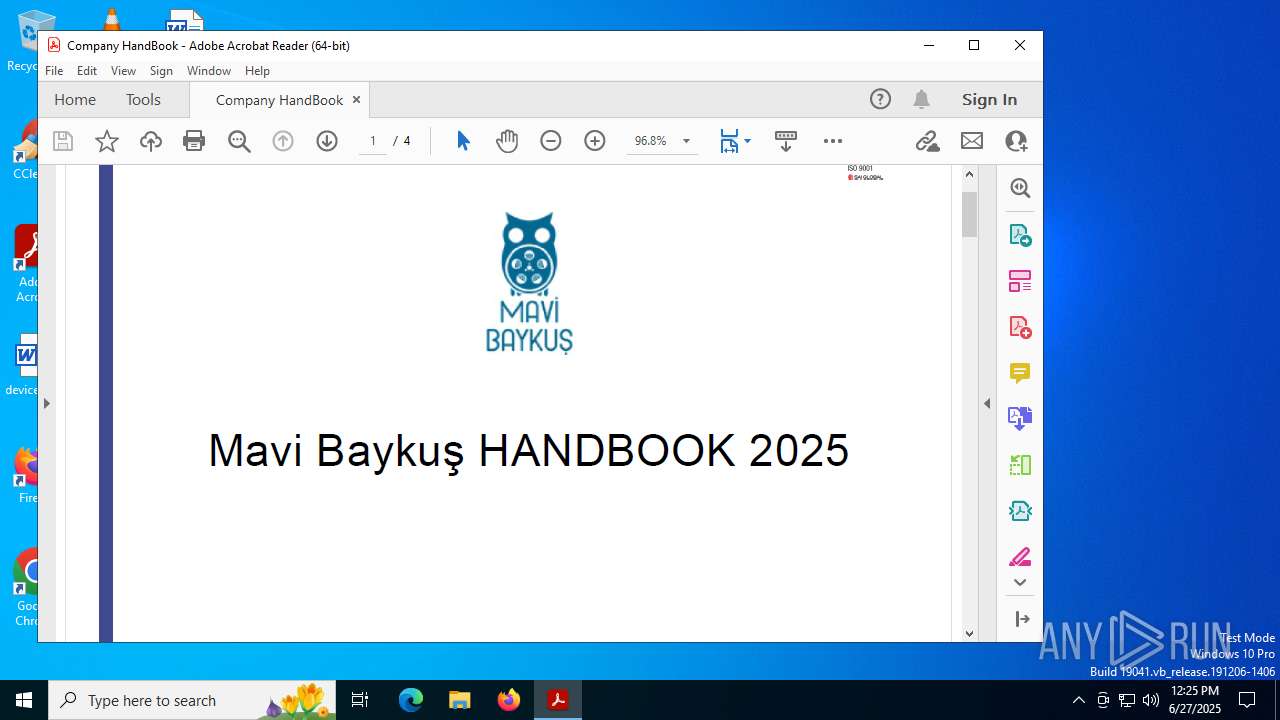Open the Compress PDF tool in right pane
The image size is (1280, 720).
click(1020, 510)
